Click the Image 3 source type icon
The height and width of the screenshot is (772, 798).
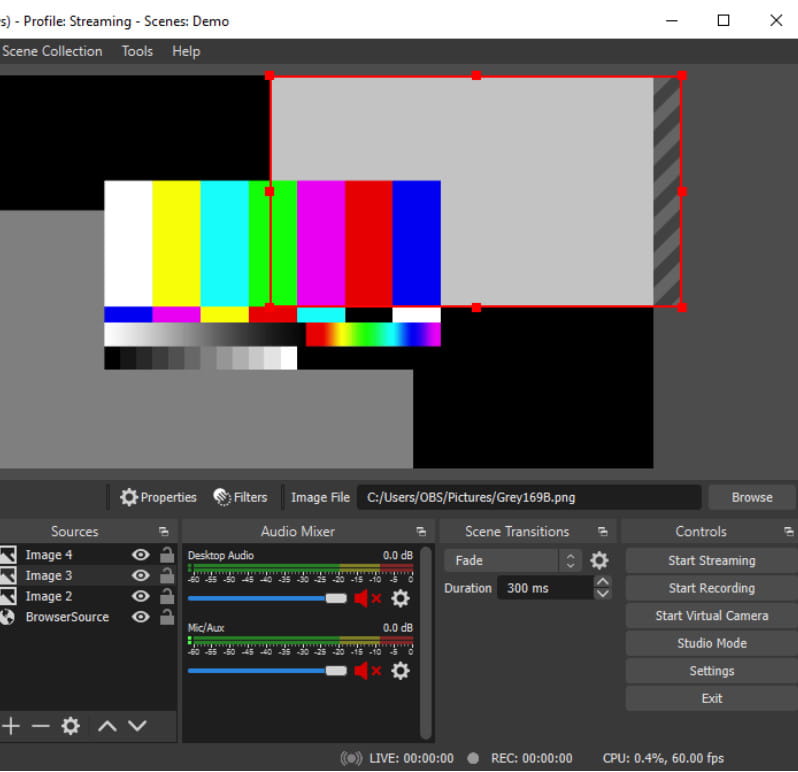(x=8, y=575)
